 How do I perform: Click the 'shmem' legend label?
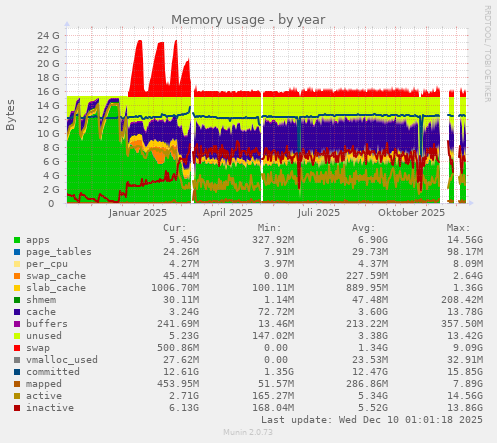[x=41, y=300]
